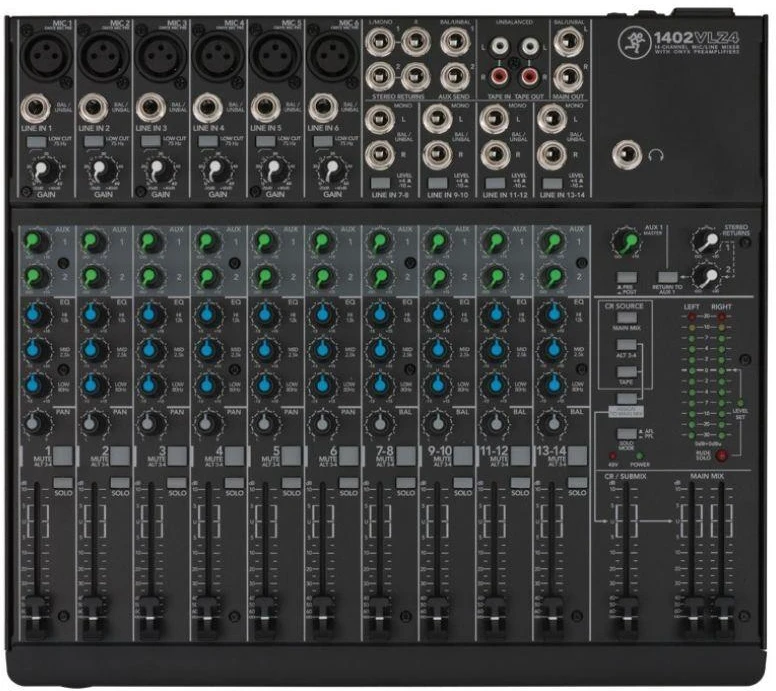The height and width of the screenshot is (691, 776).
Task: Click the green POWER indicator LED
Action: 639,455
